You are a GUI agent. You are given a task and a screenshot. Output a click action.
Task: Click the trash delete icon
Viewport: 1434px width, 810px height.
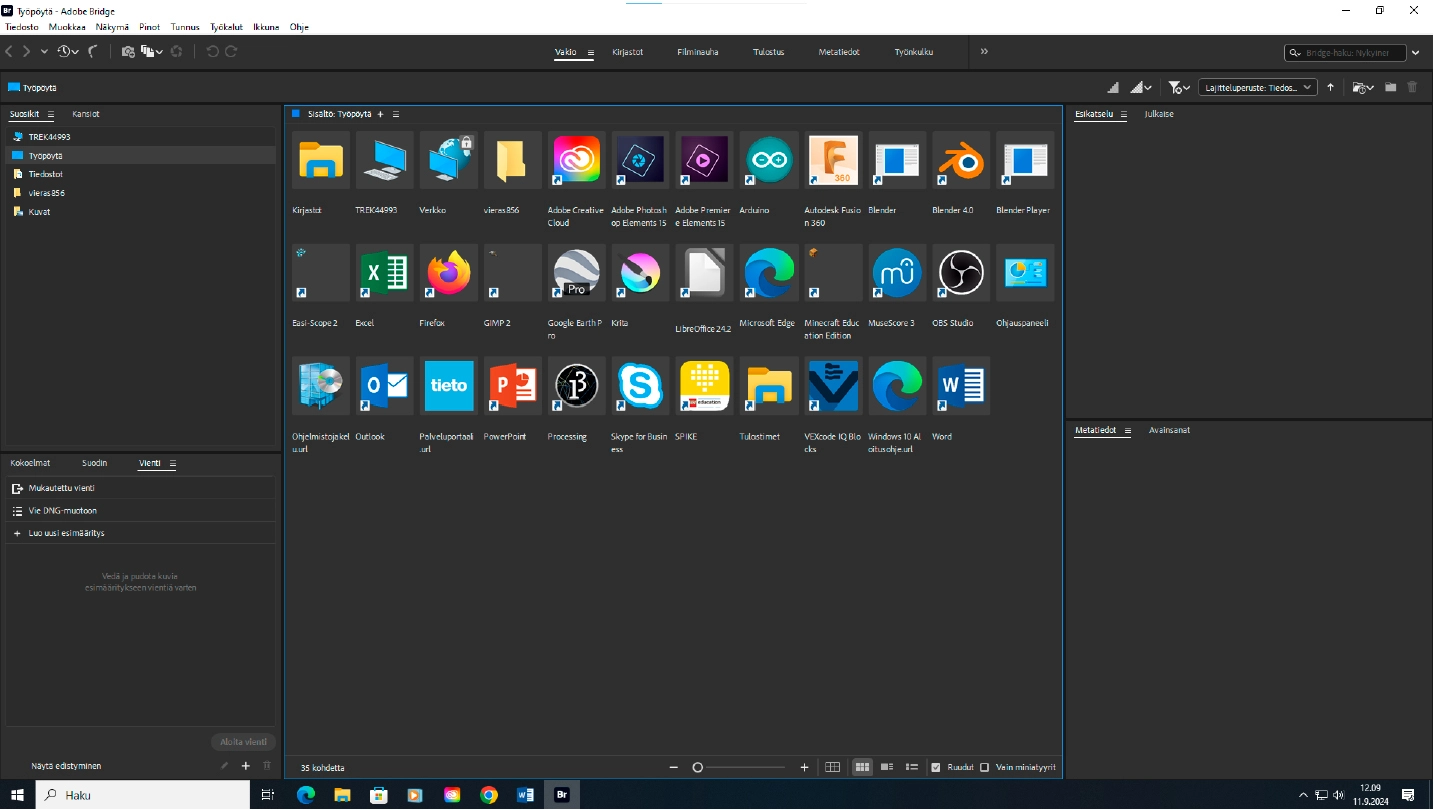tap(1413, 87)
